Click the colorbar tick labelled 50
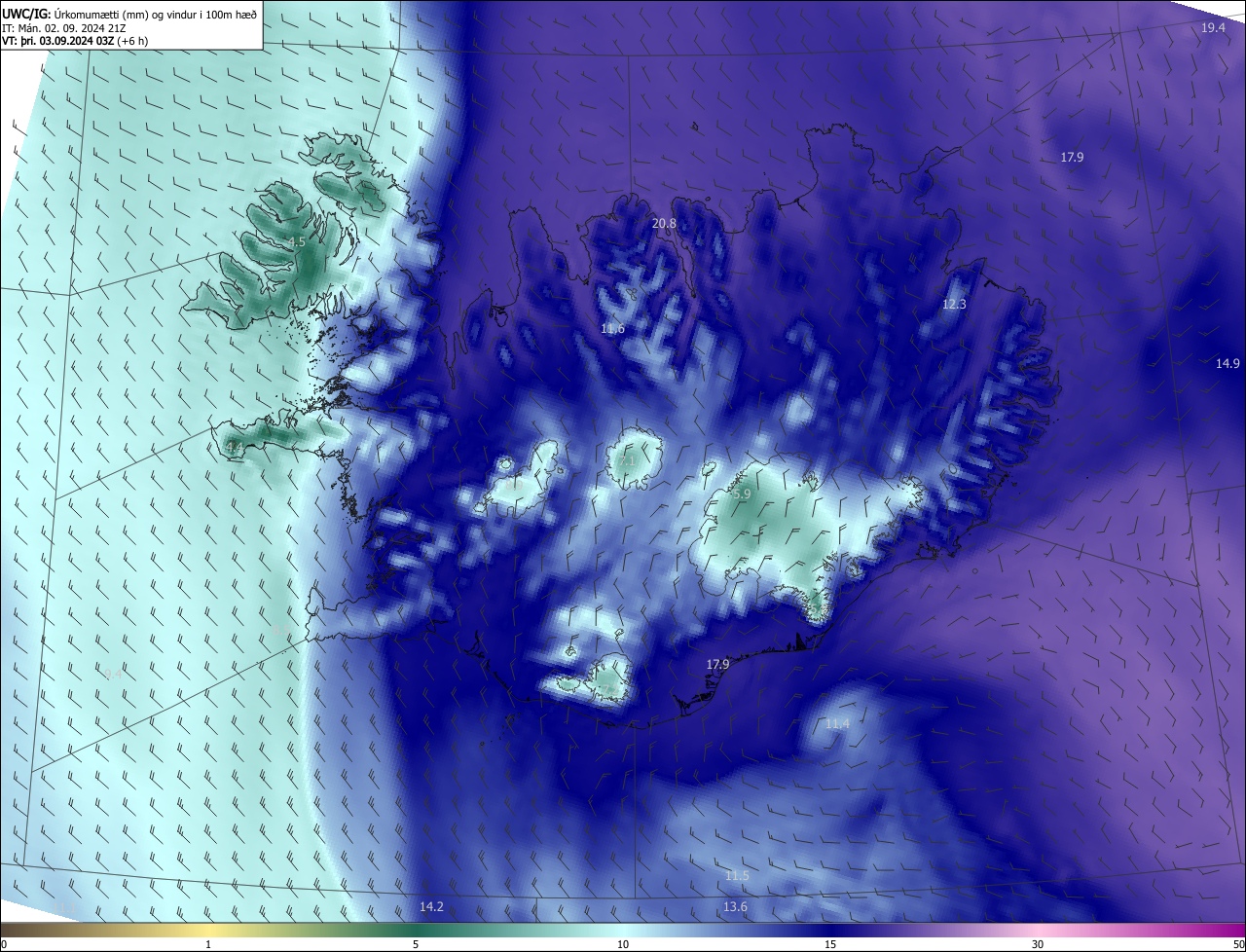This screenshot has height=952, width=1246. coord(1238,944)
